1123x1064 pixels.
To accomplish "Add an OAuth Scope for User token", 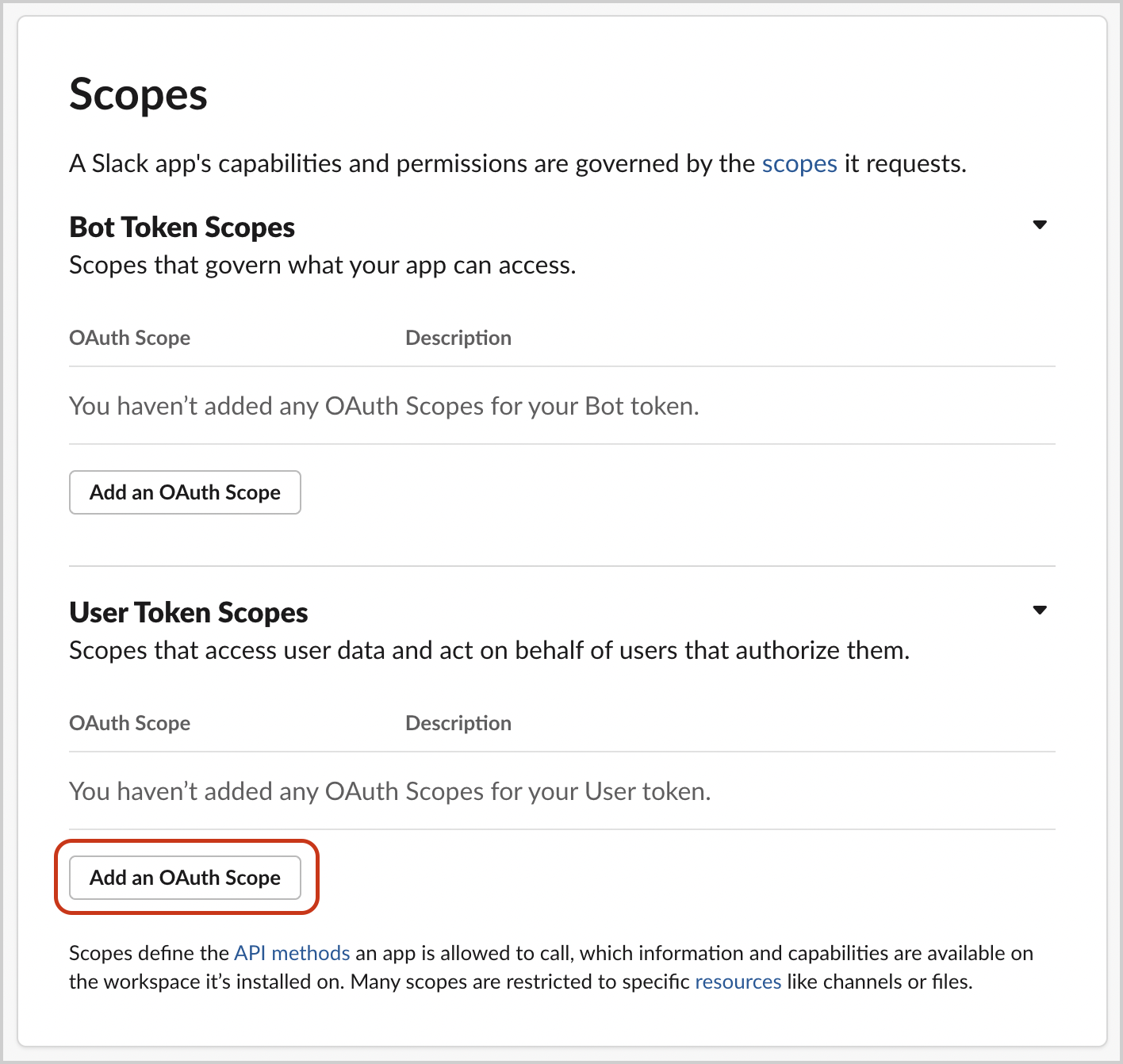I will click(x=185, y=878).
